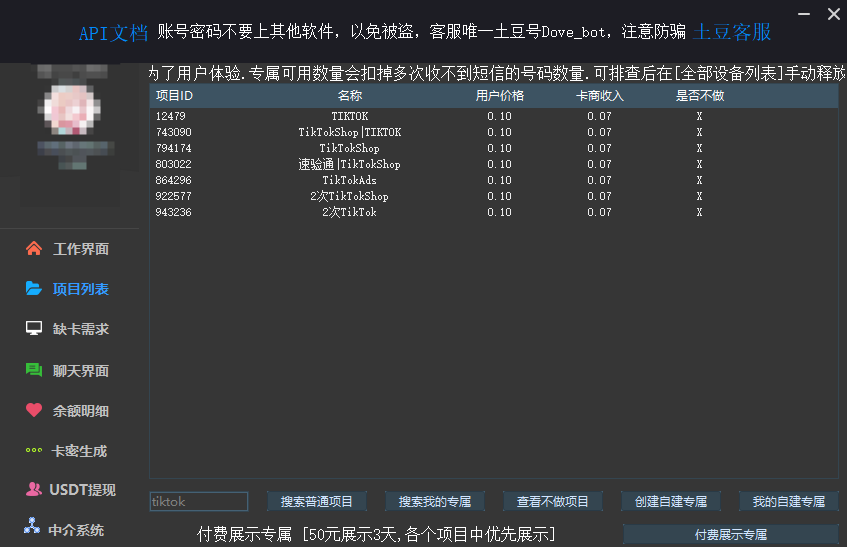Click the 搜索我的专属 button
Image resolution: width=847 pixels, height=547 pixels.
click(x=435, y=502)
